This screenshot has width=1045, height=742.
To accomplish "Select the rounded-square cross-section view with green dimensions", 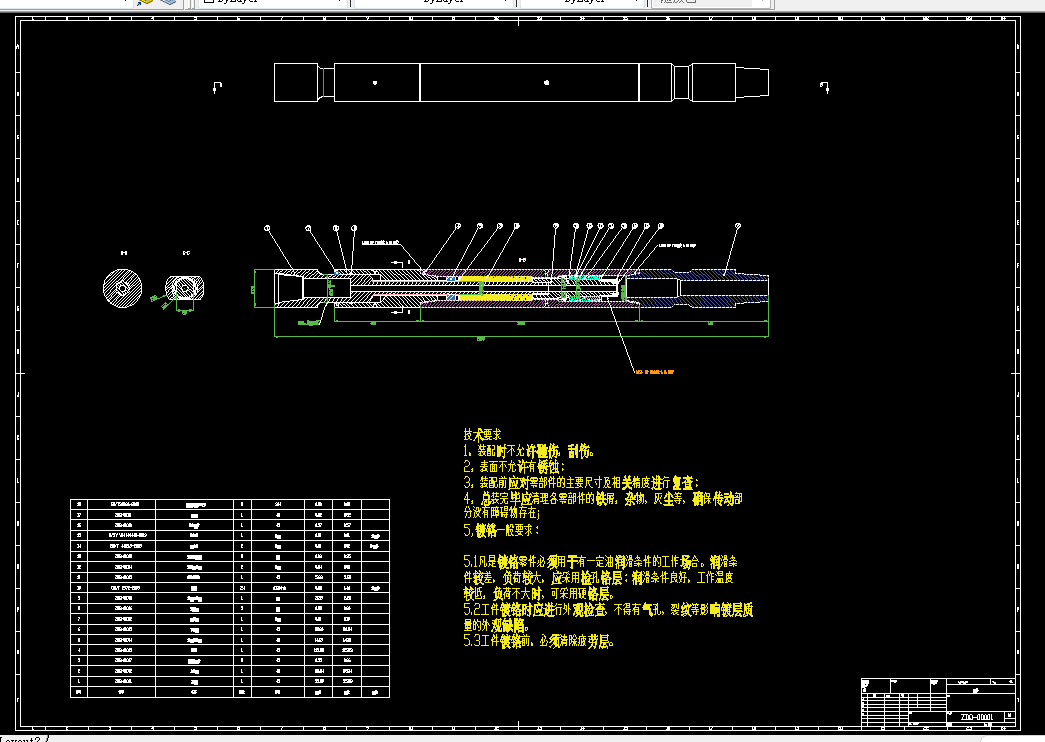I will click(x=184, y=288).
